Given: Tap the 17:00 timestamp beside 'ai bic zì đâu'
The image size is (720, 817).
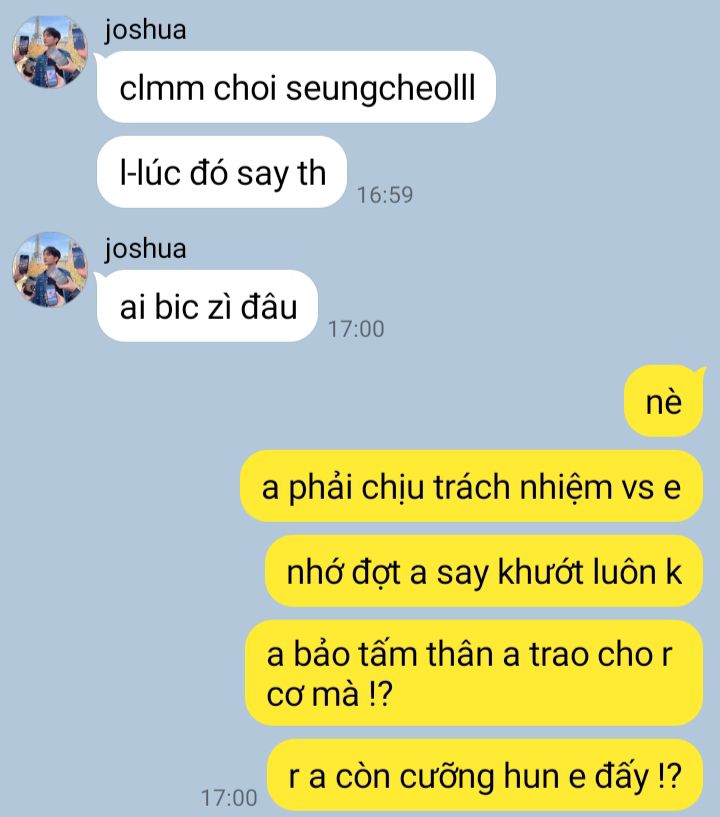Looking at the screenshot, I should tap(356, 329).
